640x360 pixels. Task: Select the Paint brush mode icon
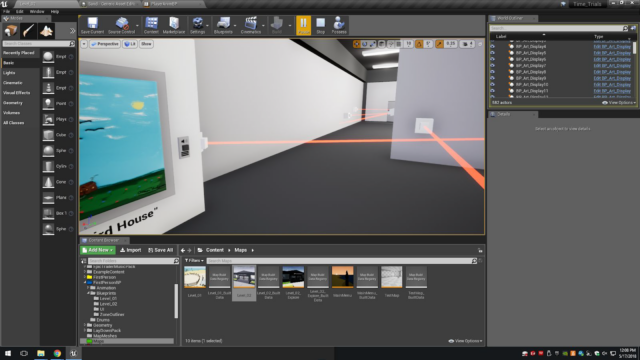tap(29, 31)
